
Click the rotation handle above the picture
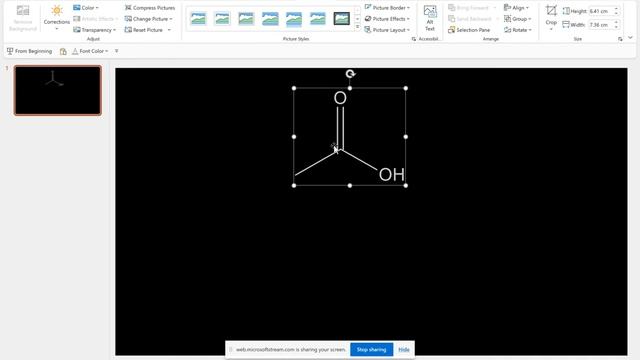point(350,74)
